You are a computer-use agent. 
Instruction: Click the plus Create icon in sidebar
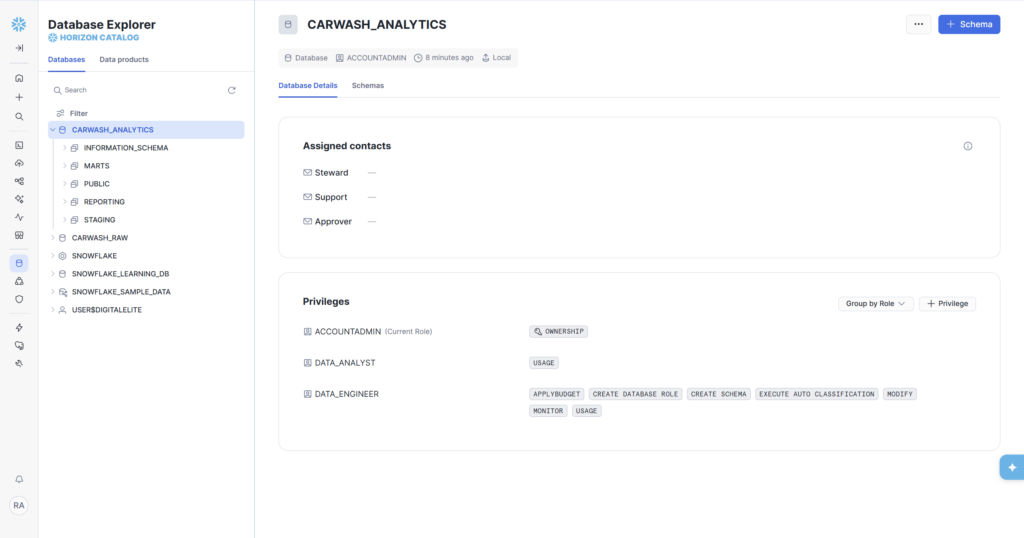click(x=18, y=97)
